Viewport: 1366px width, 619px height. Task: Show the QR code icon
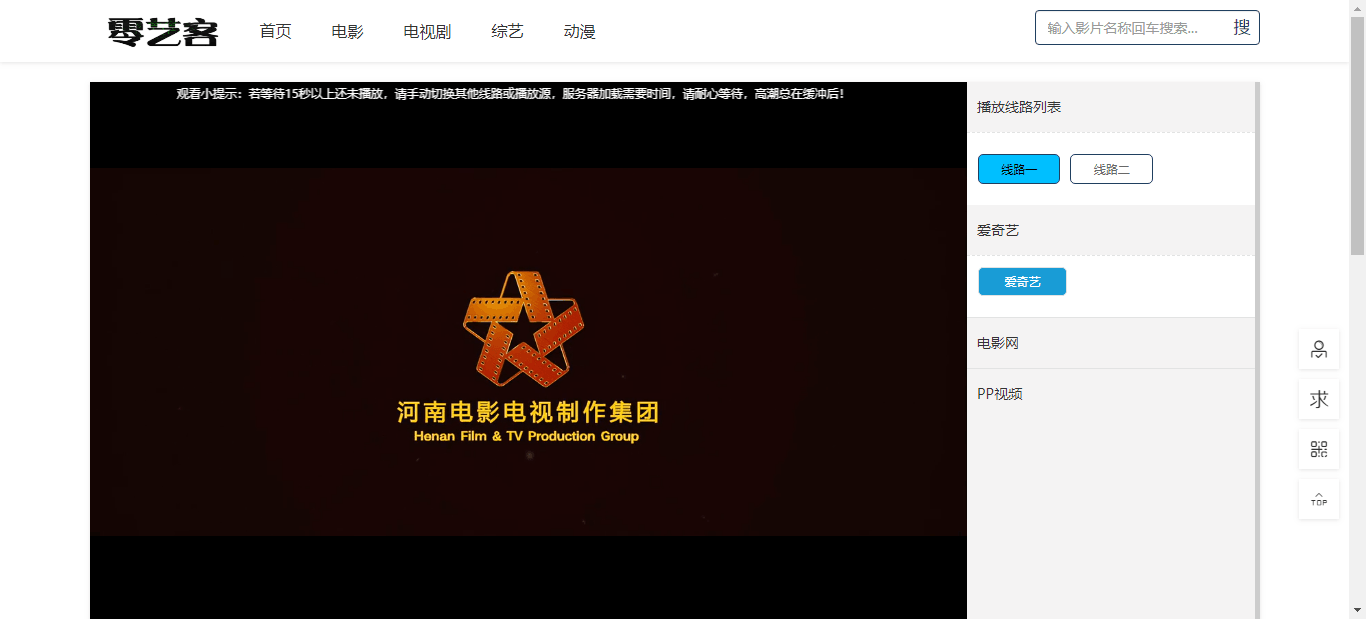pos(1318,448)
